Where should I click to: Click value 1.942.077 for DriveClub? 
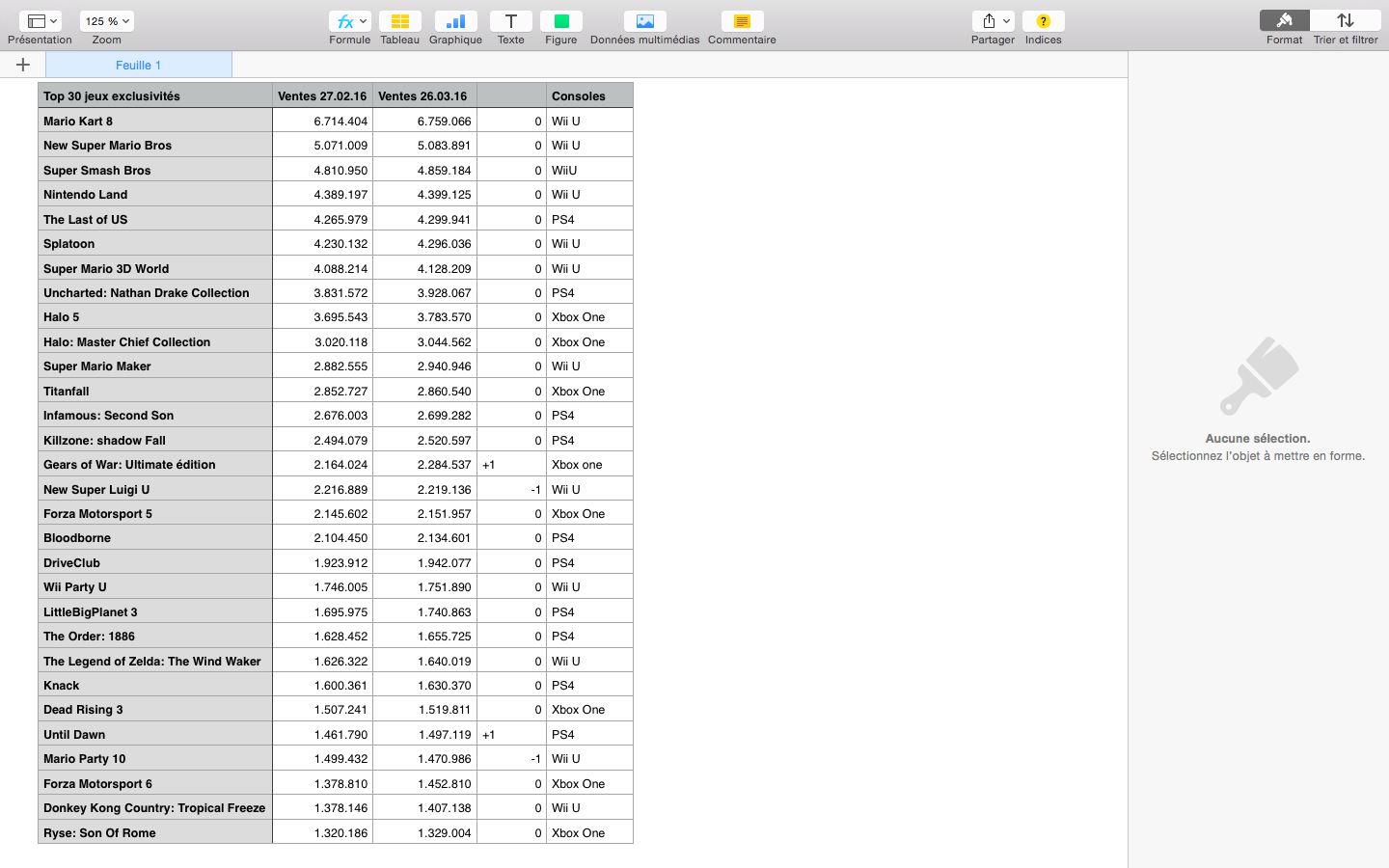coord(424,562)
